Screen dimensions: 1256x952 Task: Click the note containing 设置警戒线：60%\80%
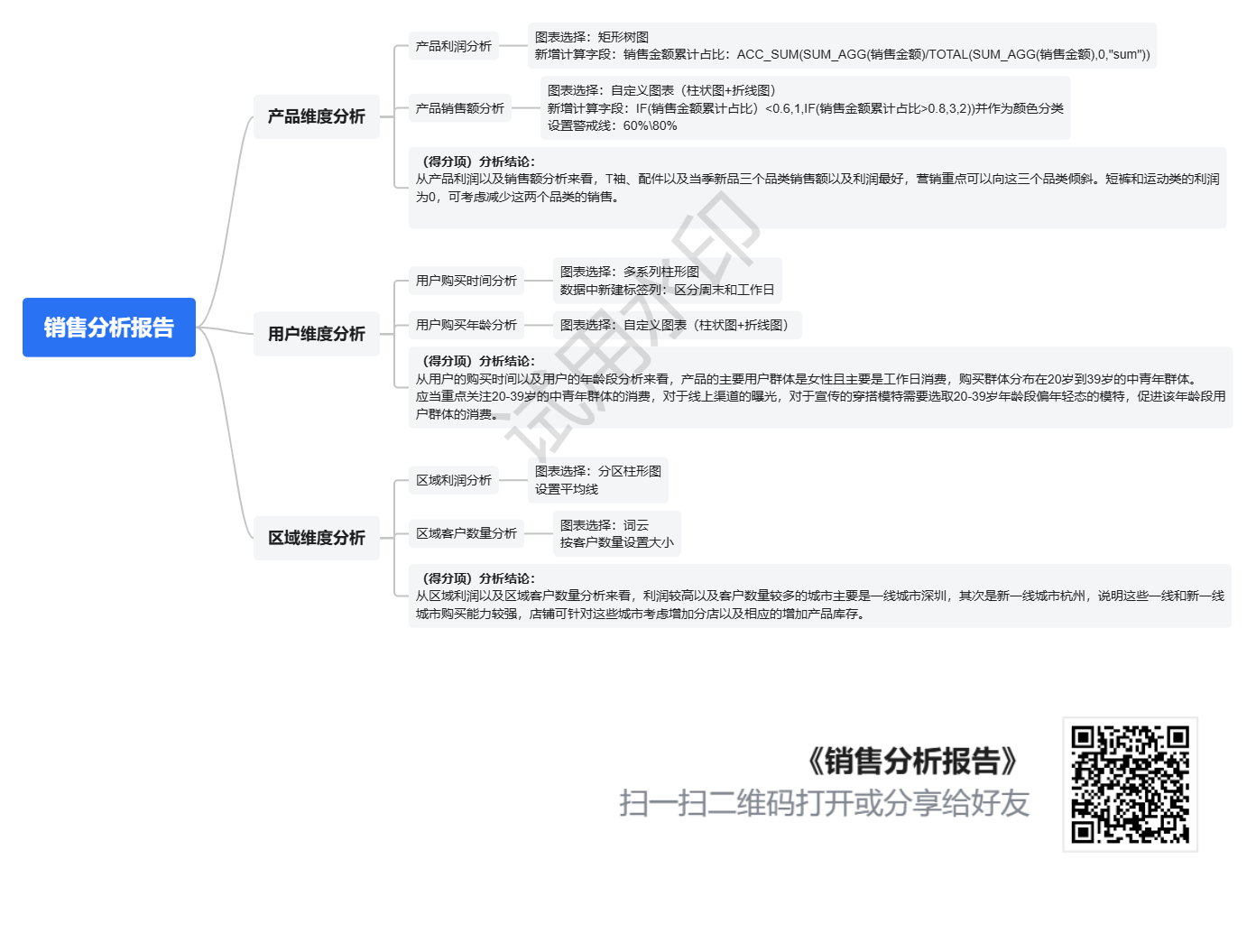tap(804, 108)
